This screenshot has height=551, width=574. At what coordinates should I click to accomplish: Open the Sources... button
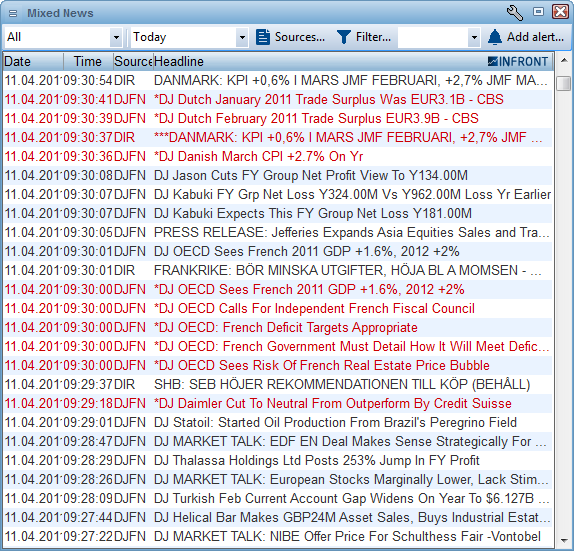point(291,37)
